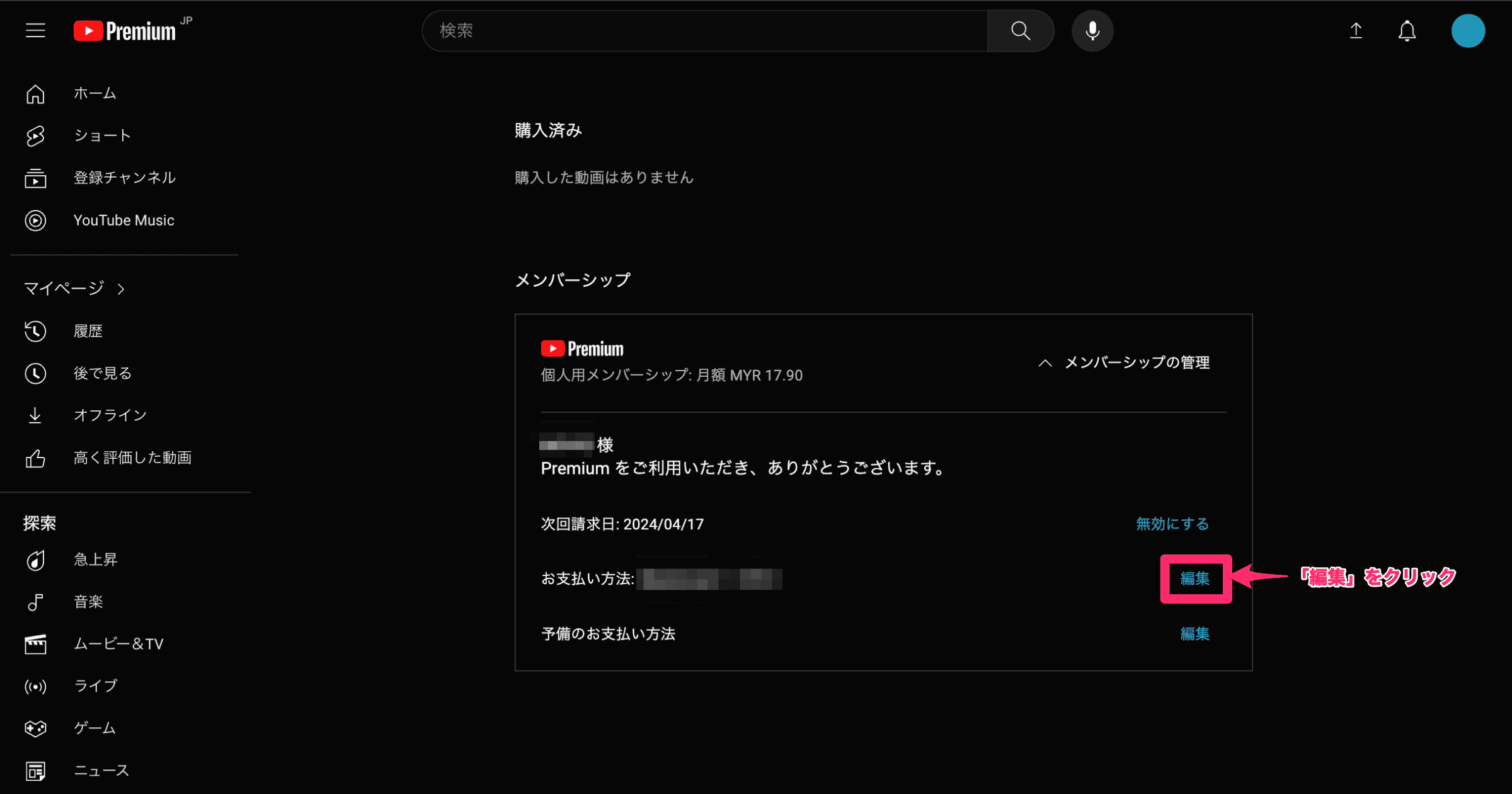Open ムービー＆TV in sidebar
The height and width of the screenshot is (794, 1512).
coord(118,644)
